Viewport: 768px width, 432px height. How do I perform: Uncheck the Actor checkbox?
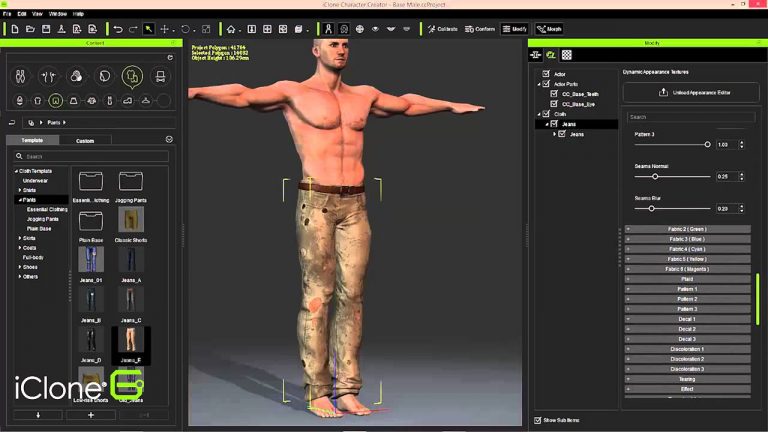(545, 74)
